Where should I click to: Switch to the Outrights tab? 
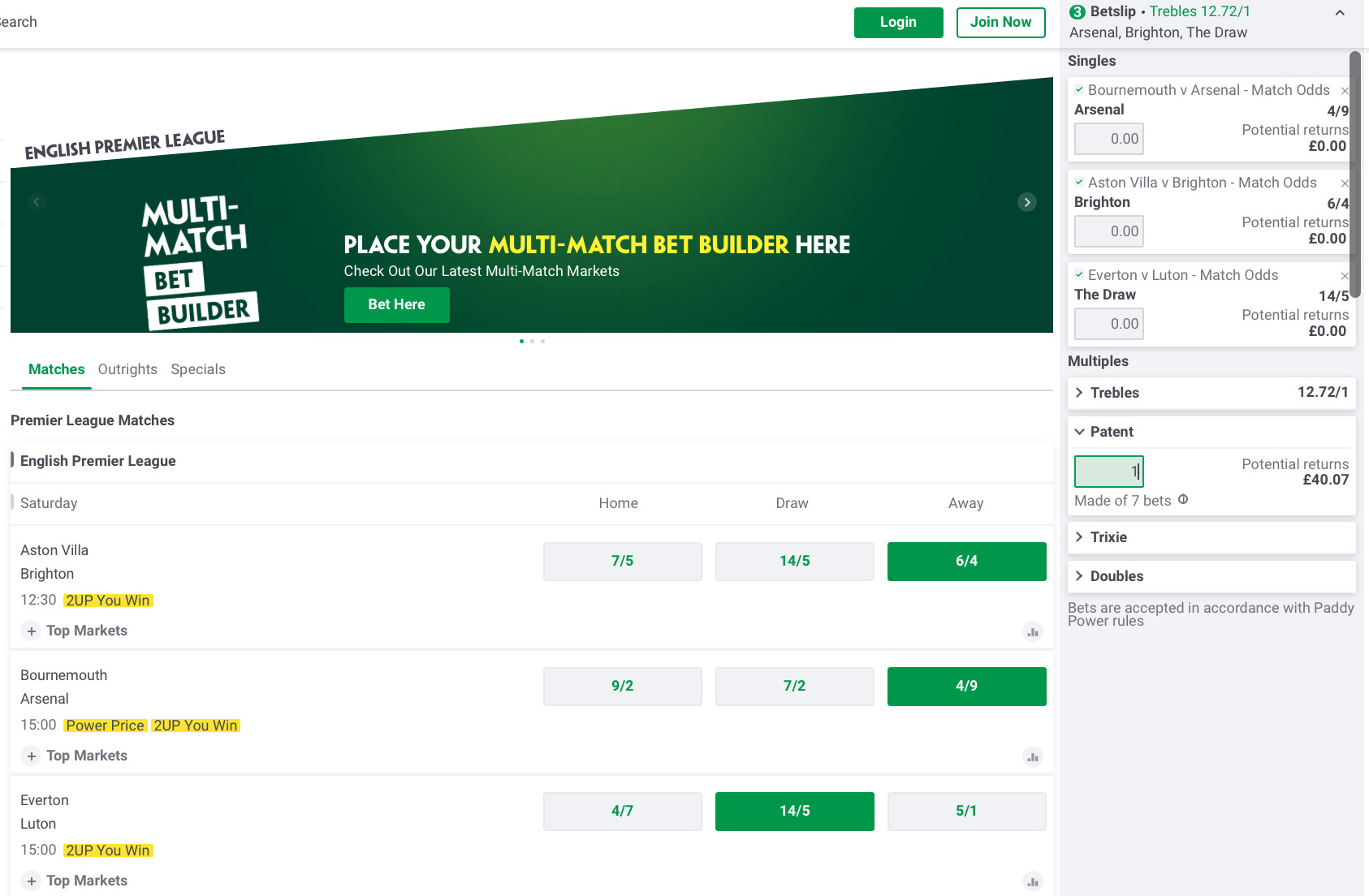[127, 369]
